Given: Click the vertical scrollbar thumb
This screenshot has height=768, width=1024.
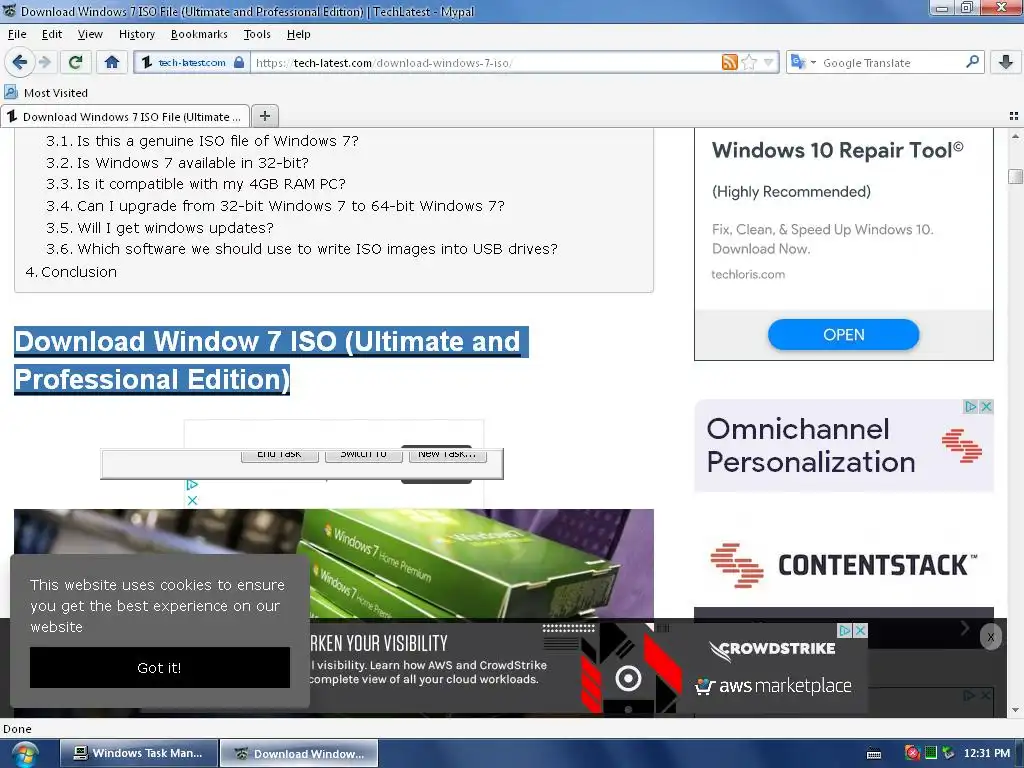Looking at the screenshot, I should pos(1016,176).
